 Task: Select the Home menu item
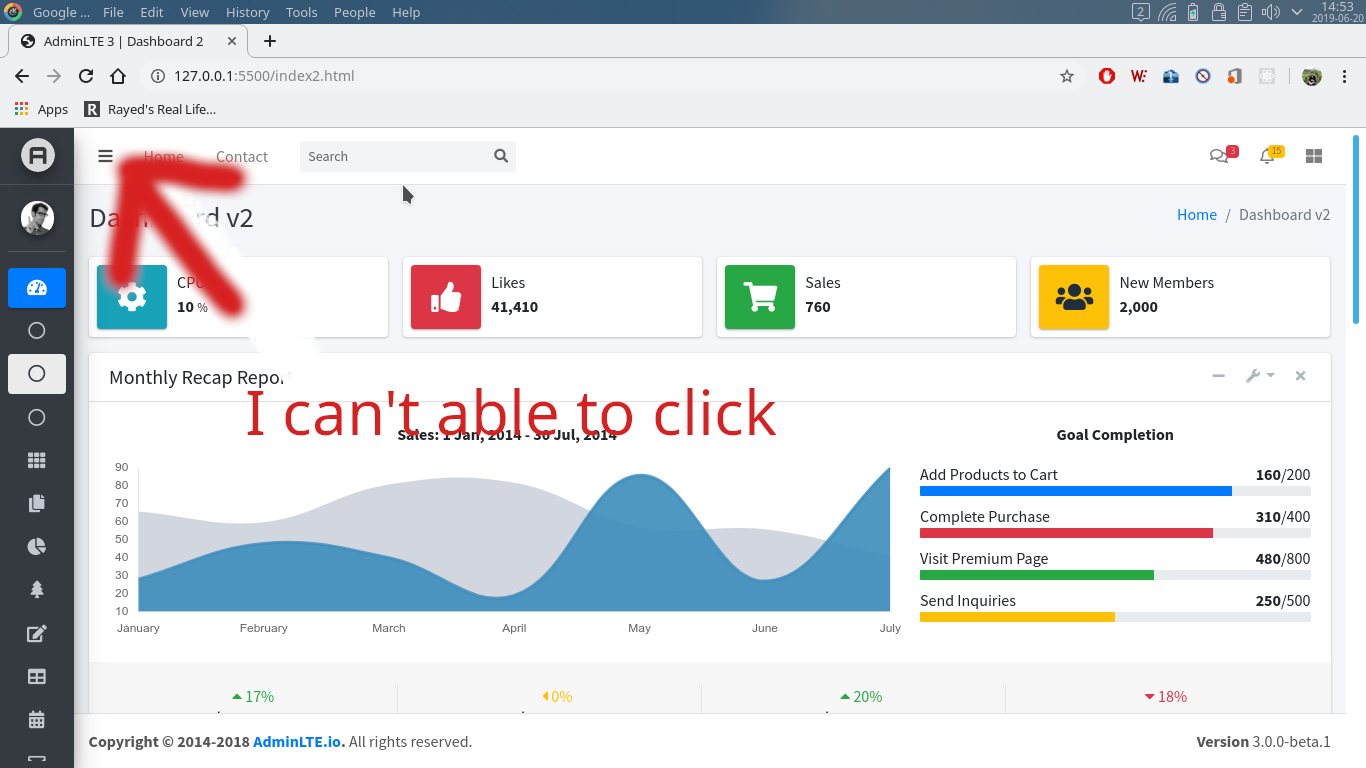163,156
